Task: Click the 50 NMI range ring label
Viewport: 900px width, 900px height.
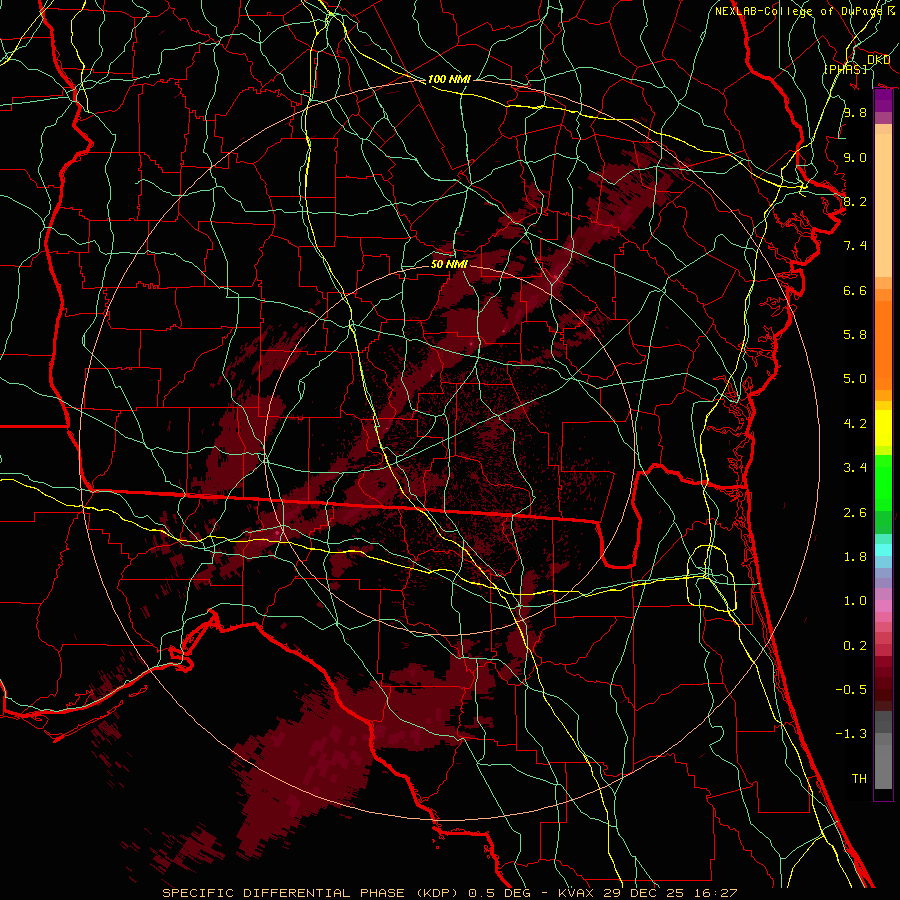Action: click(449, 264)
